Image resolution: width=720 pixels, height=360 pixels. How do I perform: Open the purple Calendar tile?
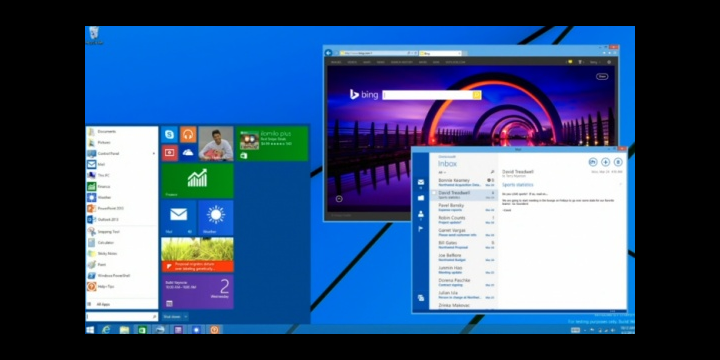tap(197, 292)
